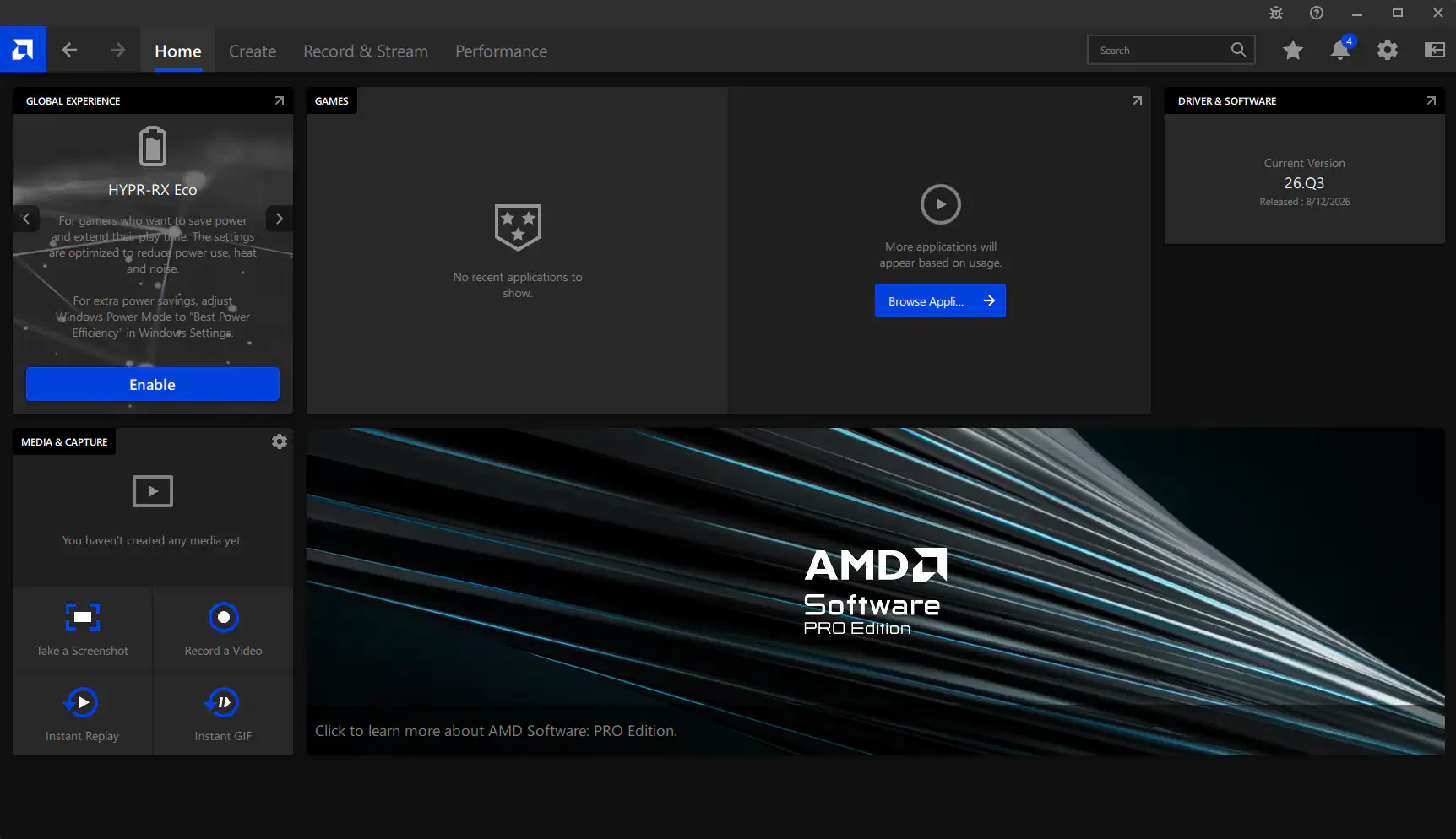Screen dimensions: 1456x839
Task: Go forward with the right arrow
Action: click(117, 50)
